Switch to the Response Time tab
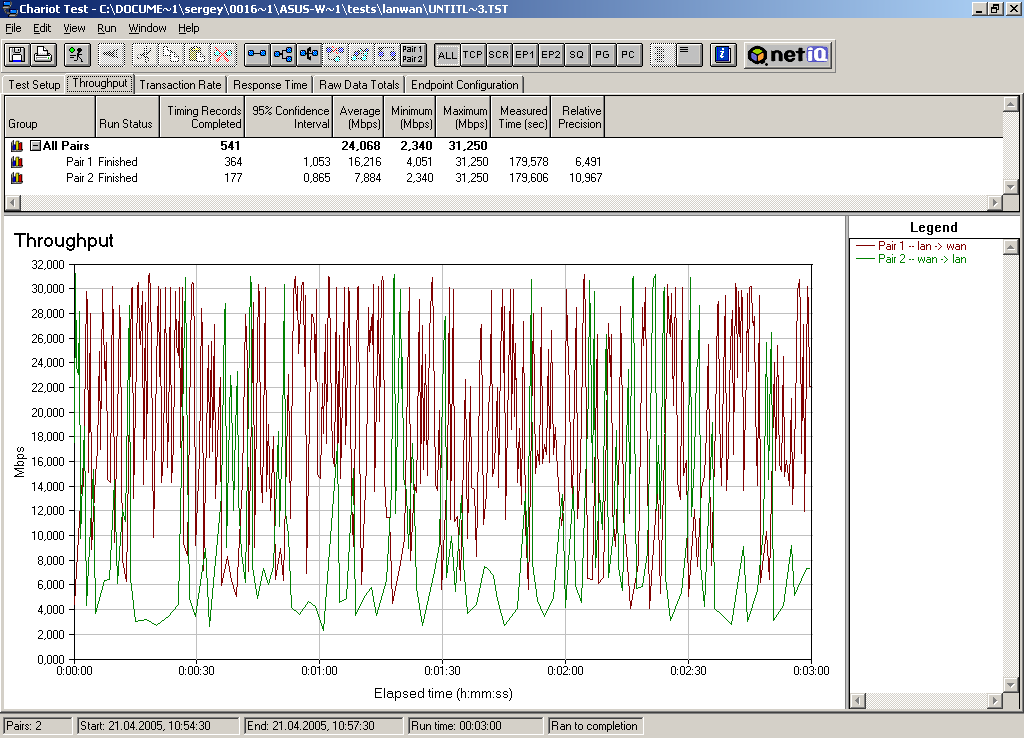Viewport: 1024px width, 738px height. 270,85
